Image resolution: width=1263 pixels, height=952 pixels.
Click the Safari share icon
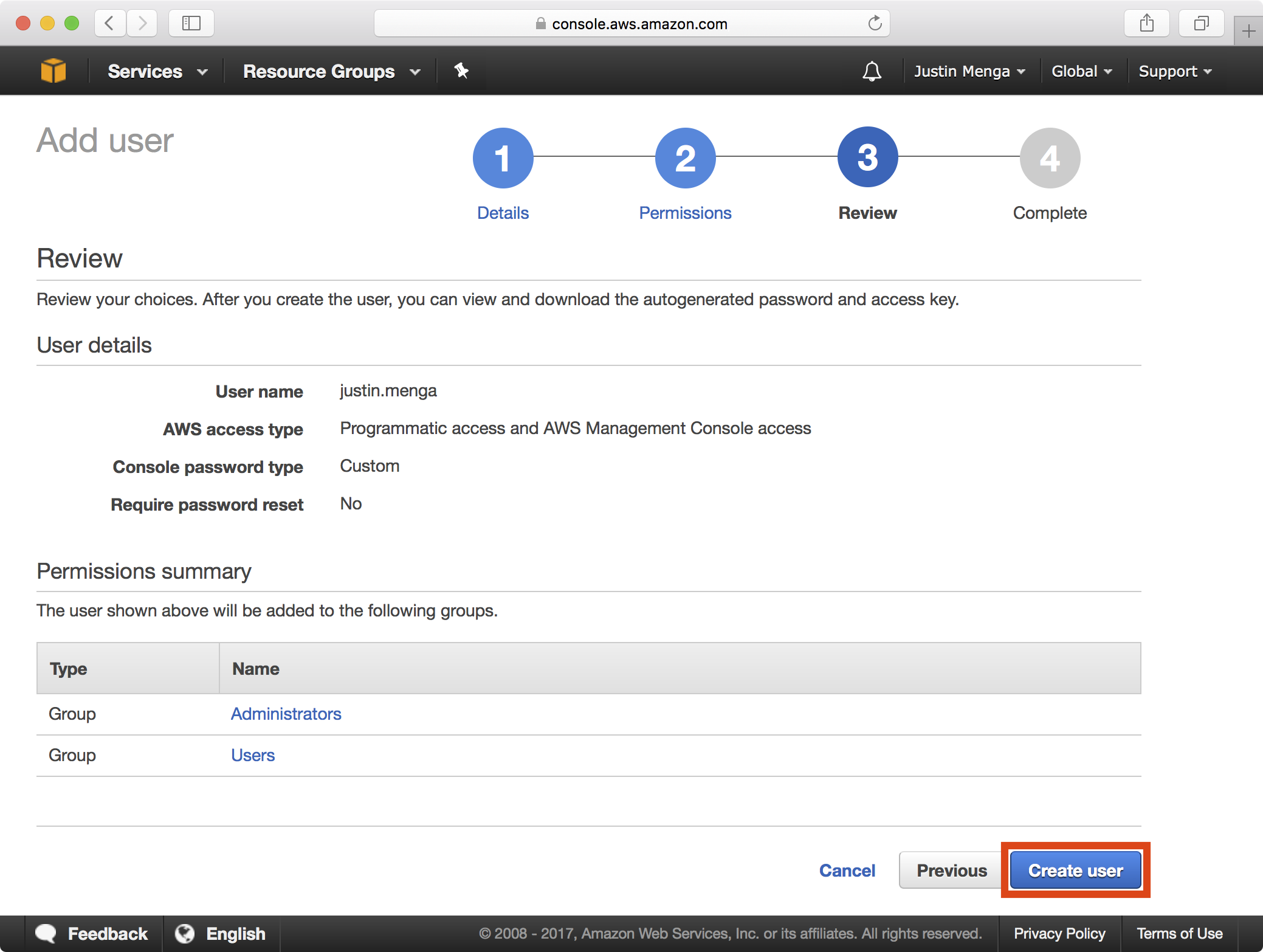pos(1146,24)
